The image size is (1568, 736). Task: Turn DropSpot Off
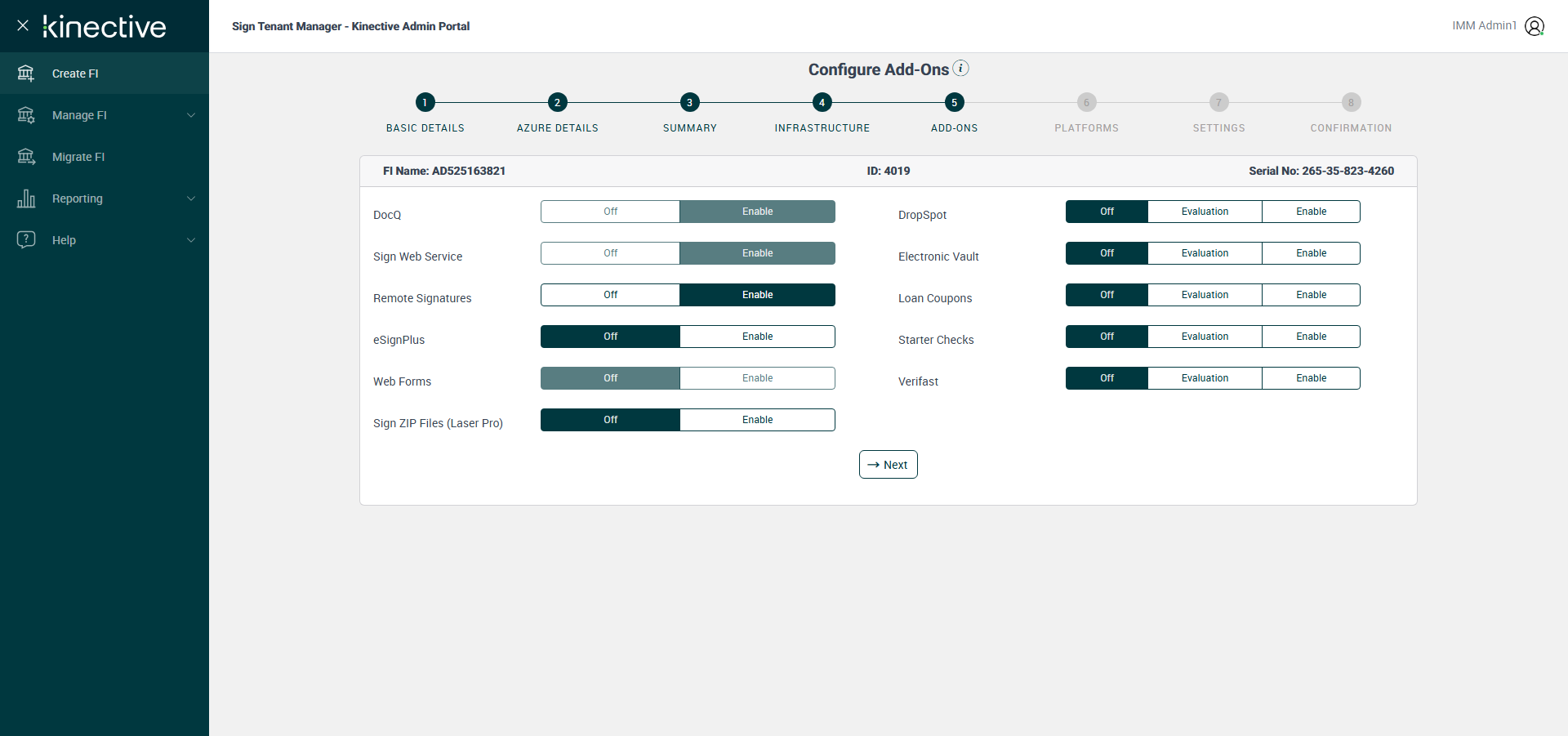click(x=1107, y=212)
